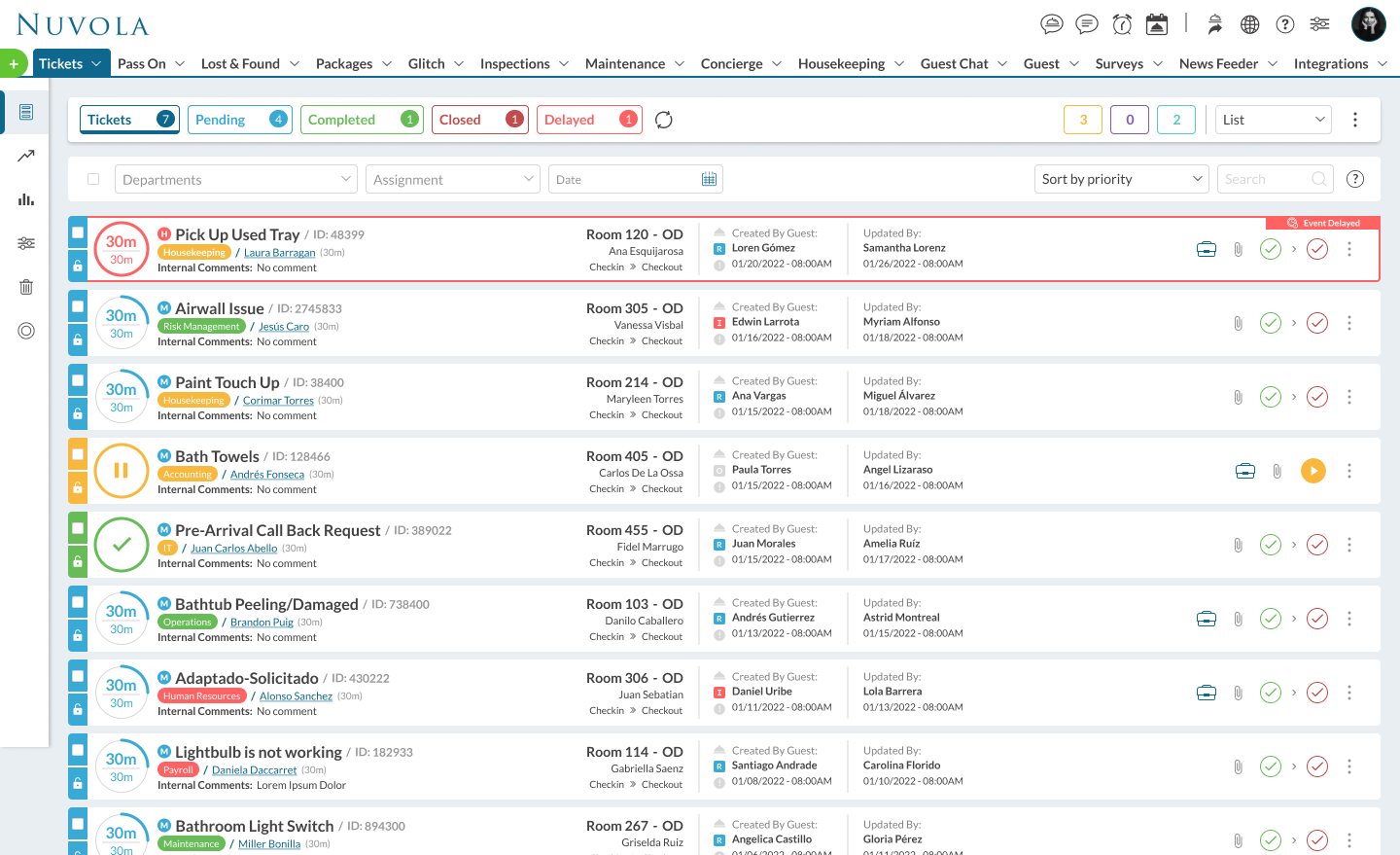The width and height of the screenshot is (1400, 855).
Task: Check the Bath Towels ticket checkbox
Action: pos(78,454)
